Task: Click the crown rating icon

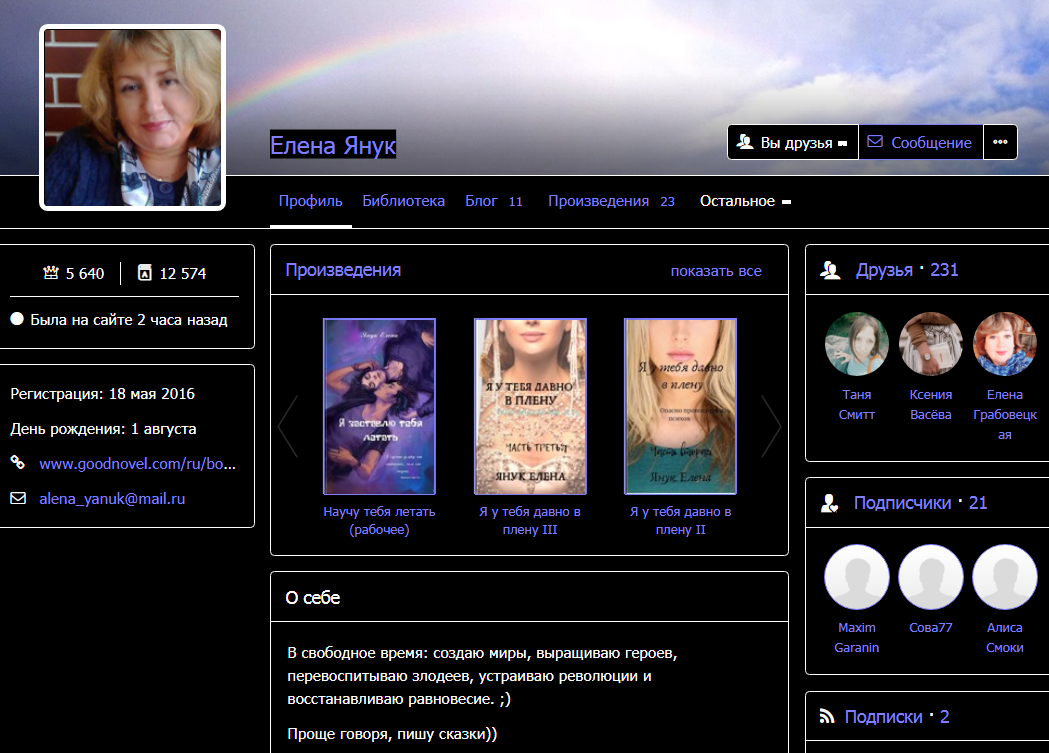Action: coord(51,273)
